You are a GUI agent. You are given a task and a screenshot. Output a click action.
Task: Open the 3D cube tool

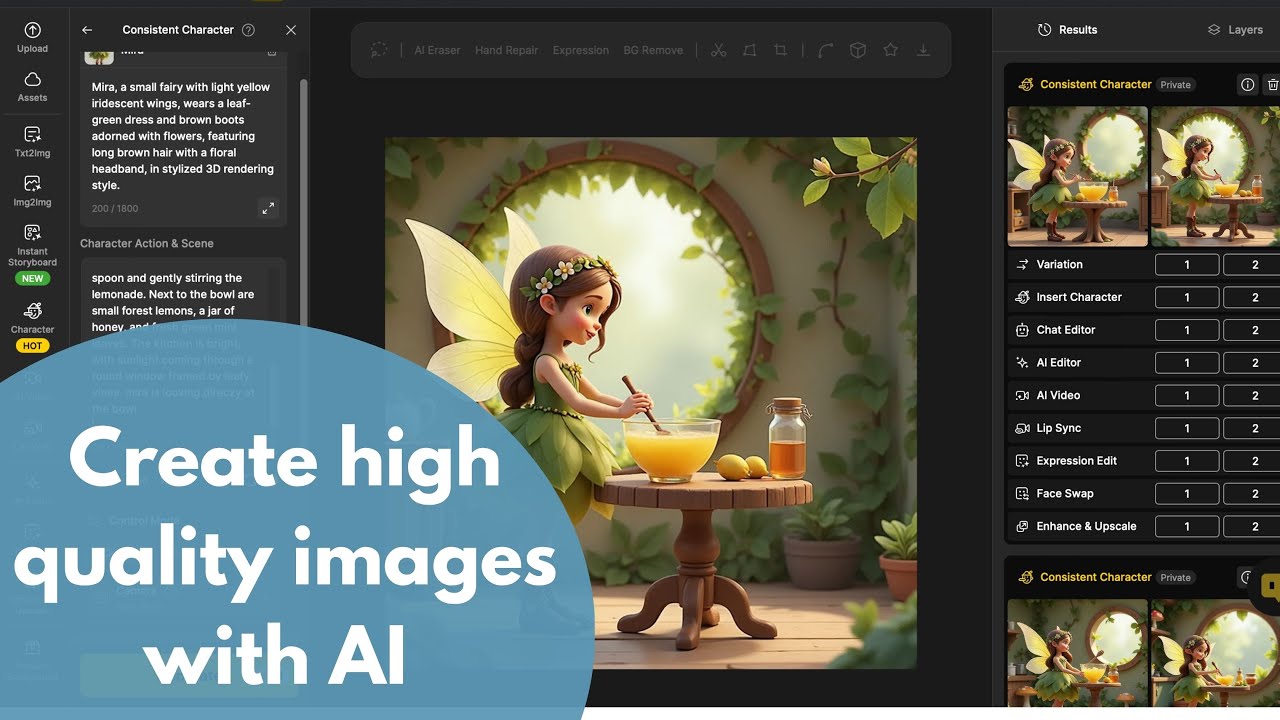pyautogui.click(x=857, y=50)
